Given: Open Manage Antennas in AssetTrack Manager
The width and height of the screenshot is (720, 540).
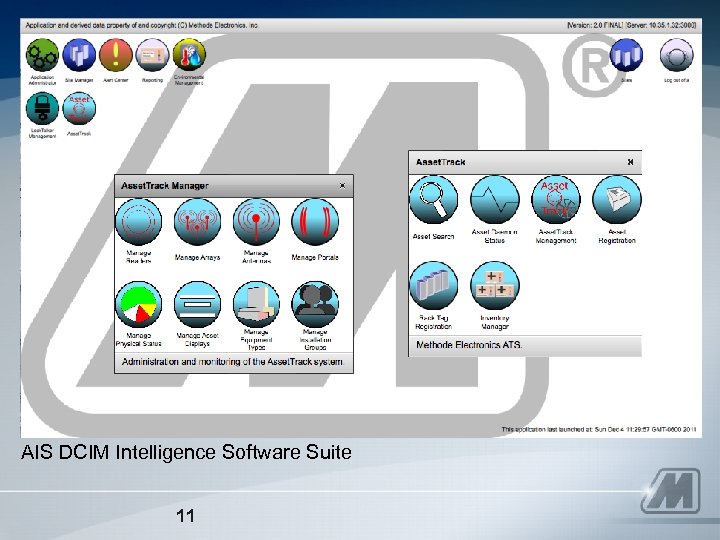Looking at the screenshot, I should pos(256,222).
